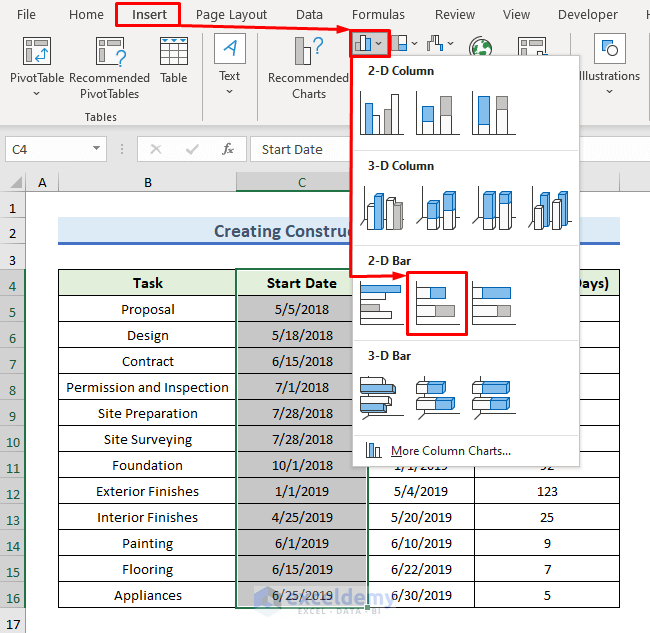Select column B header

click(x=147, y=182)
